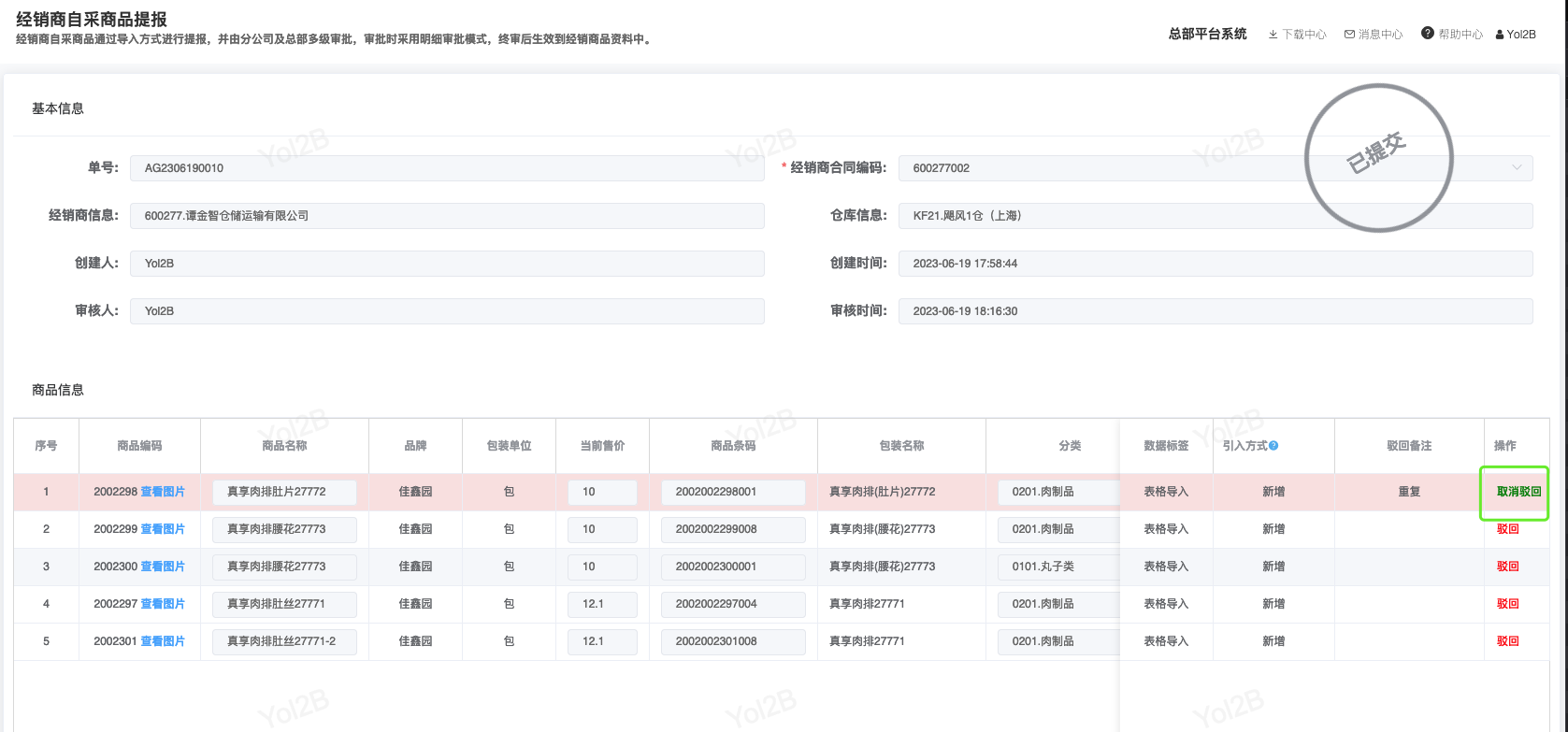Click the Yol2B user profile icon
This screenshot has width=1568, height=732.
click(1500, 35)
